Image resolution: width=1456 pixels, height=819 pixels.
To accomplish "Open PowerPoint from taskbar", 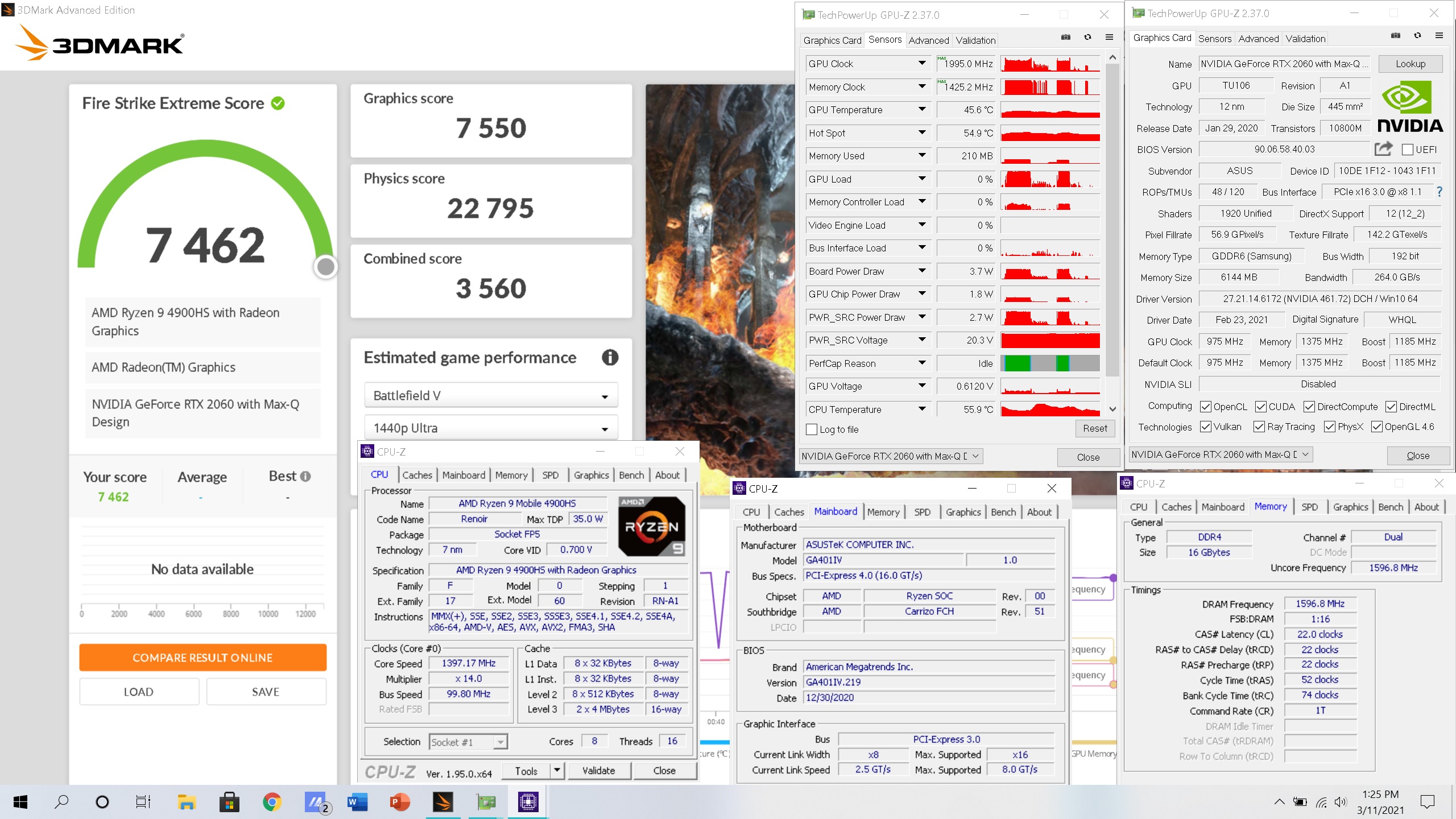I will (x=400, y=802).
